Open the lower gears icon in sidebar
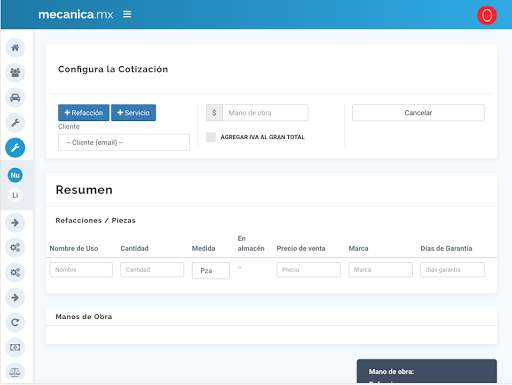 click(x=15, y=273)
